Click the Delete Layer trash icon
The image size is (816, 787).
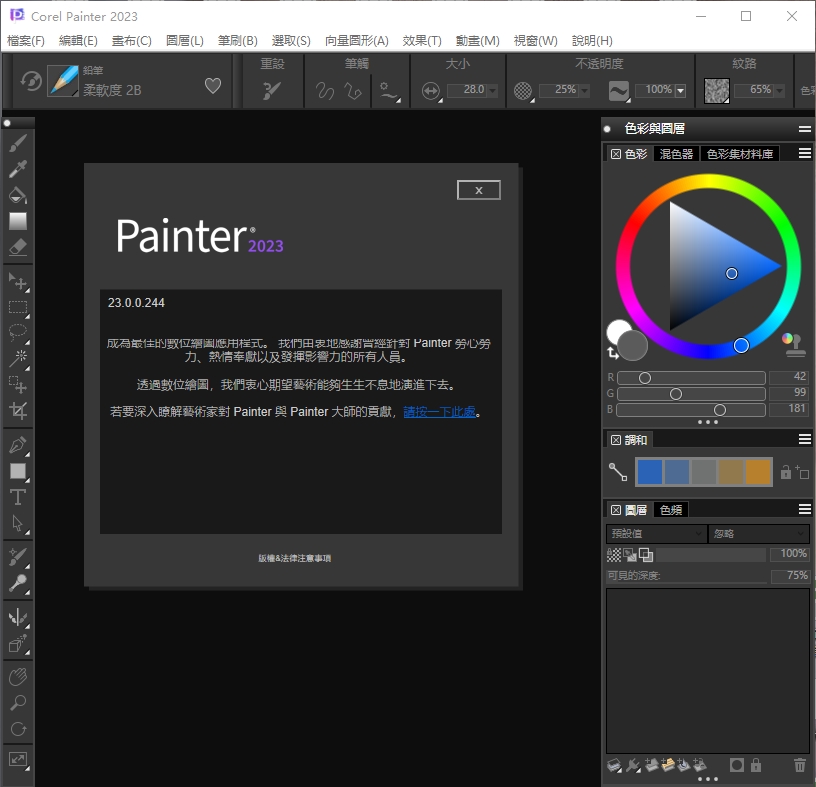click(798, 765)
